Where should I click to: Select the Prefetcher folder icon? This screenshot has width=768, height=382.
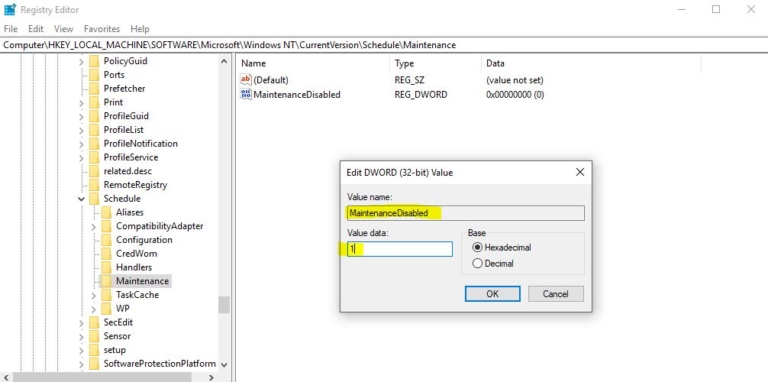tap(94, 89)
